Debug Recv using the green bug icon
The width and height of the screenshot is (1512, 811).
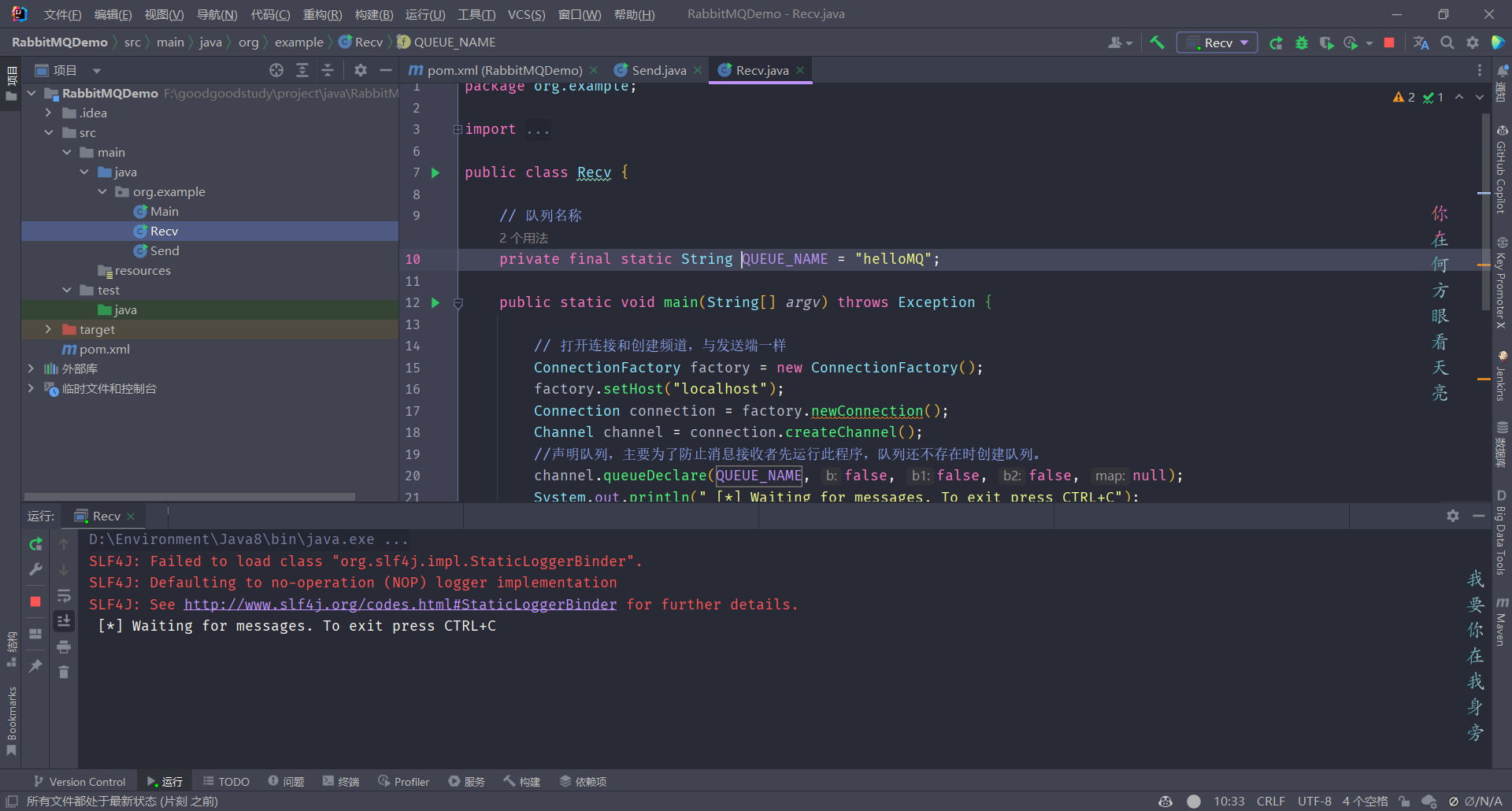tap(1301, 43)
